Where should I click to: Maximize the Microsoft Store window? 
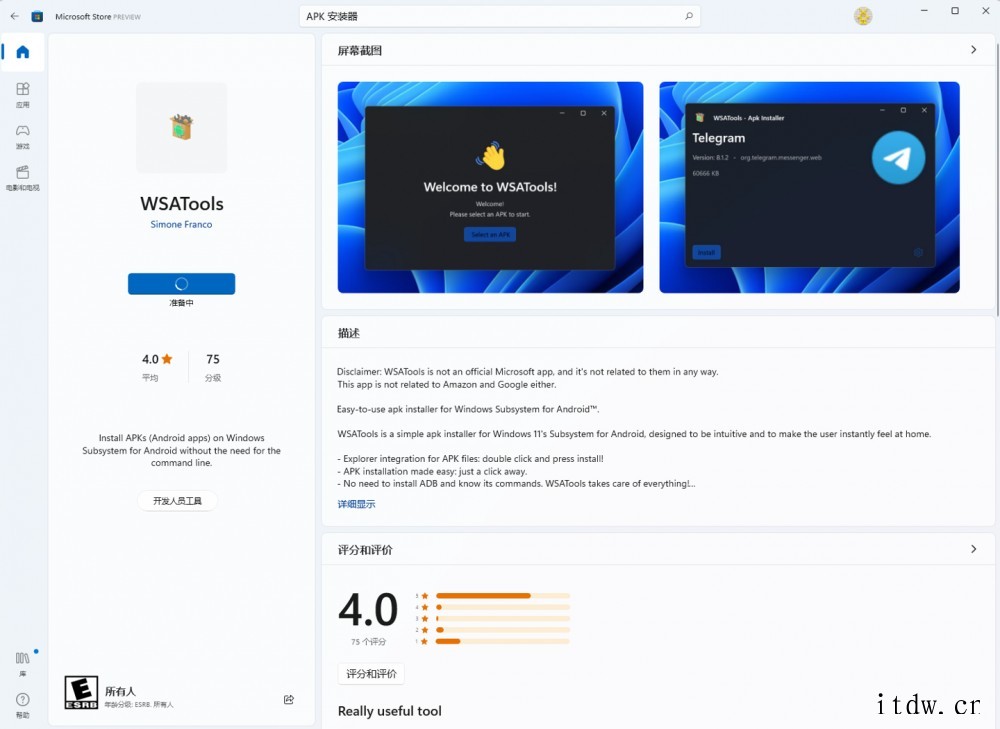pos(955,11)
